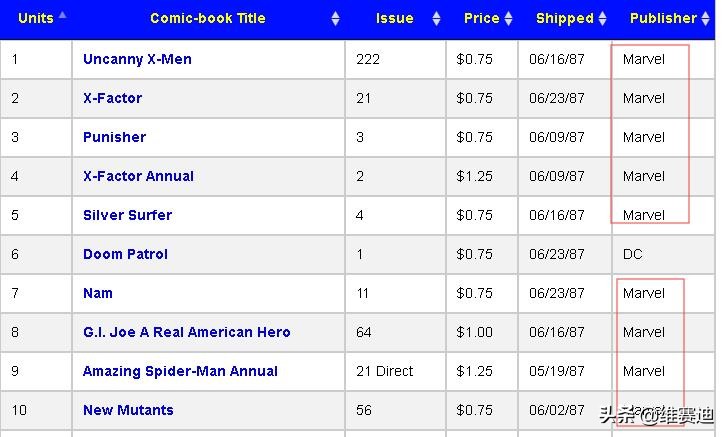Select the DC publisher cell
Viewport: 727px width, 437px height.
pos(632,254)
